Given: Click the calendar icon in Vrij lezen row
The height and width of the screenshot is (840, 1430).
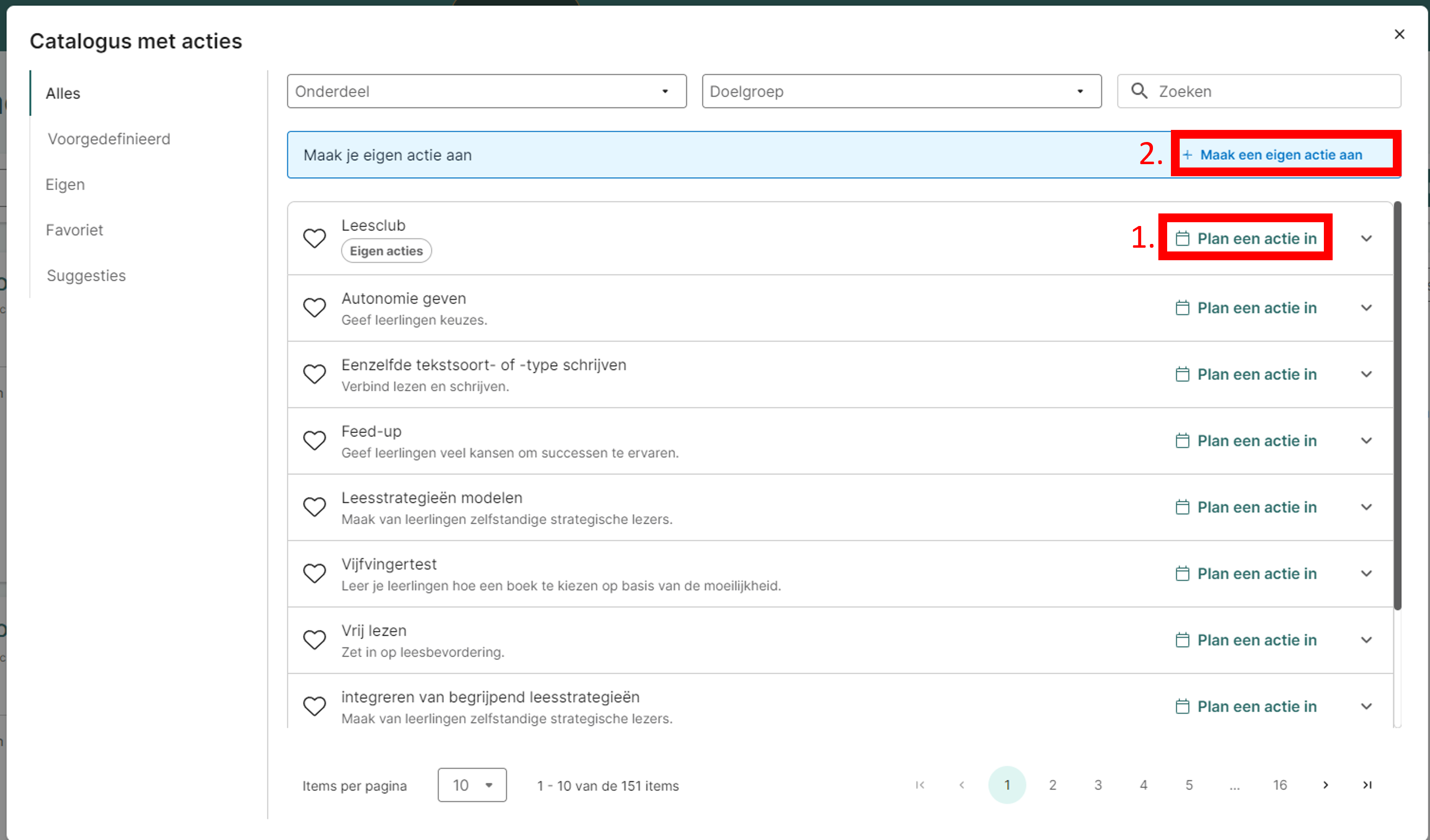Looking at the screenshot, I should tap(1182, 640).
